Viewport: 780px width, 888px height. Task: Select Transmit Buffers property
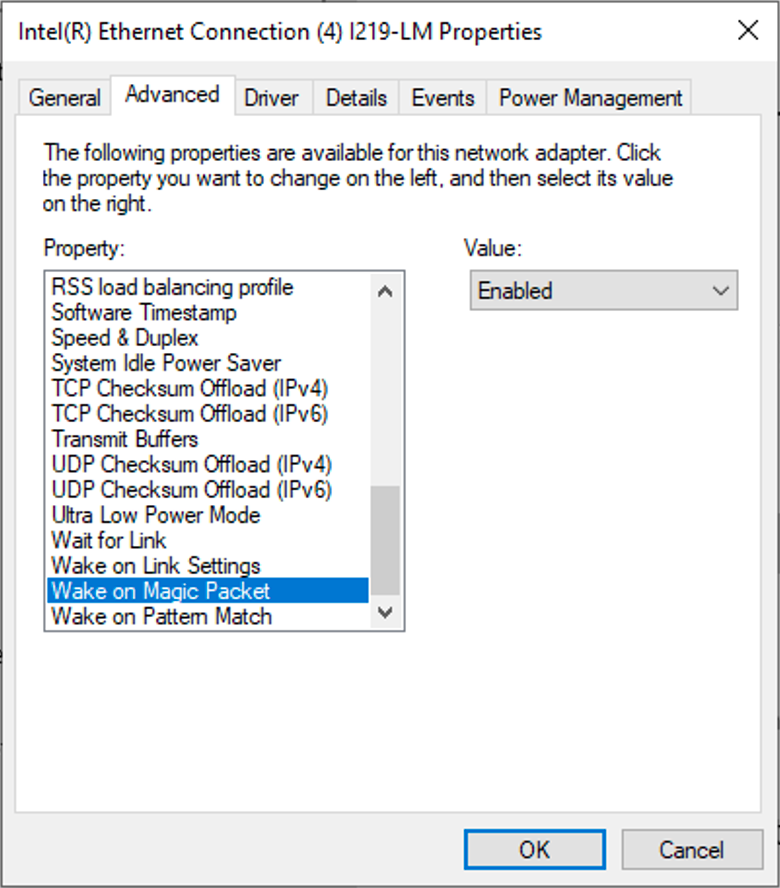pos(208,439)
